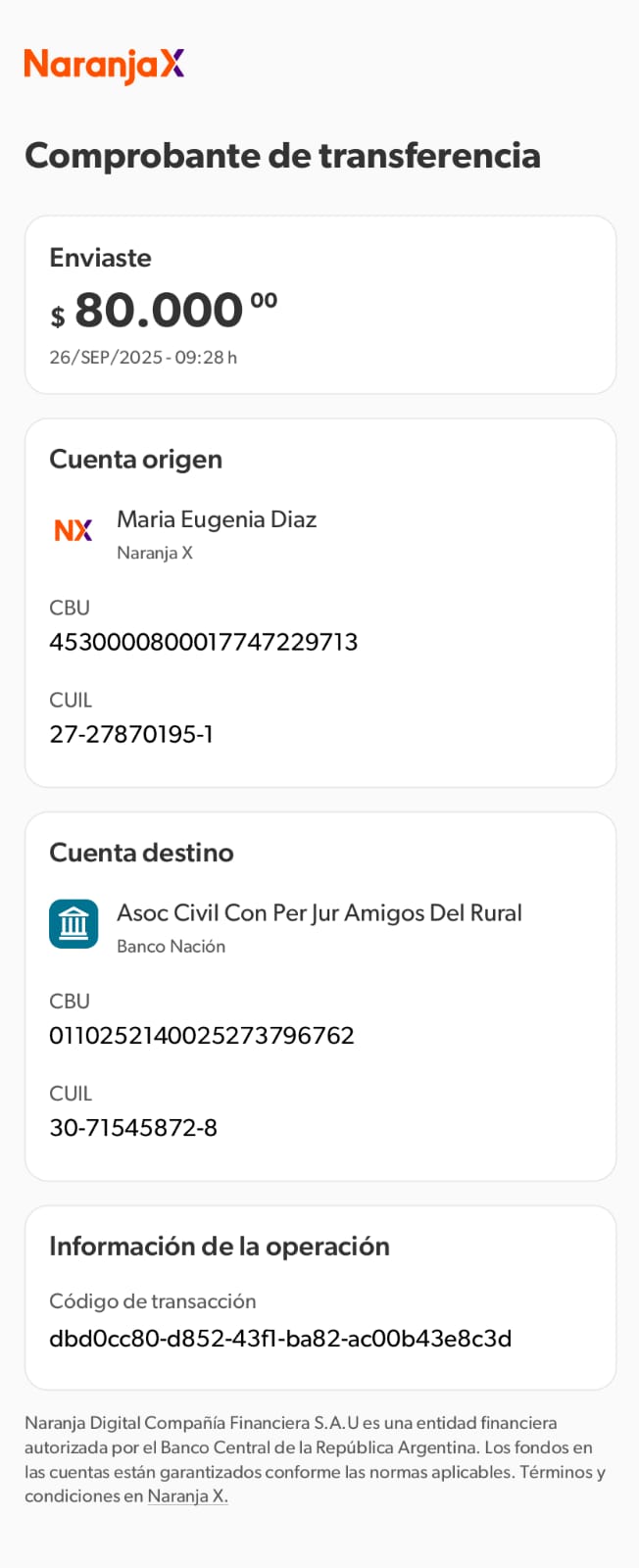Click the transfer date 26/SEP/2025

[x=143, y=358]
